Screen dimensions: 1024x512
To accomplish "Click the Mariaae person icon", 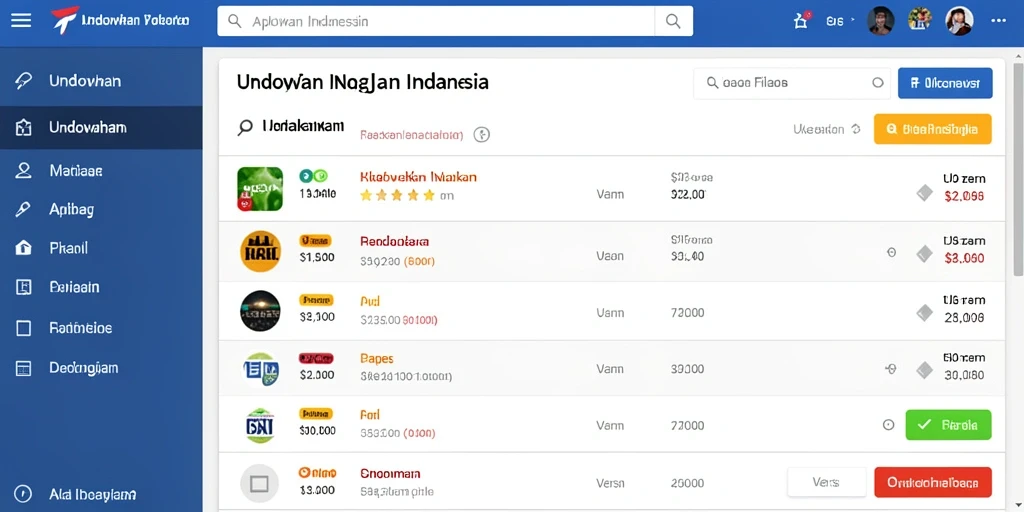I will click(23, 171).
